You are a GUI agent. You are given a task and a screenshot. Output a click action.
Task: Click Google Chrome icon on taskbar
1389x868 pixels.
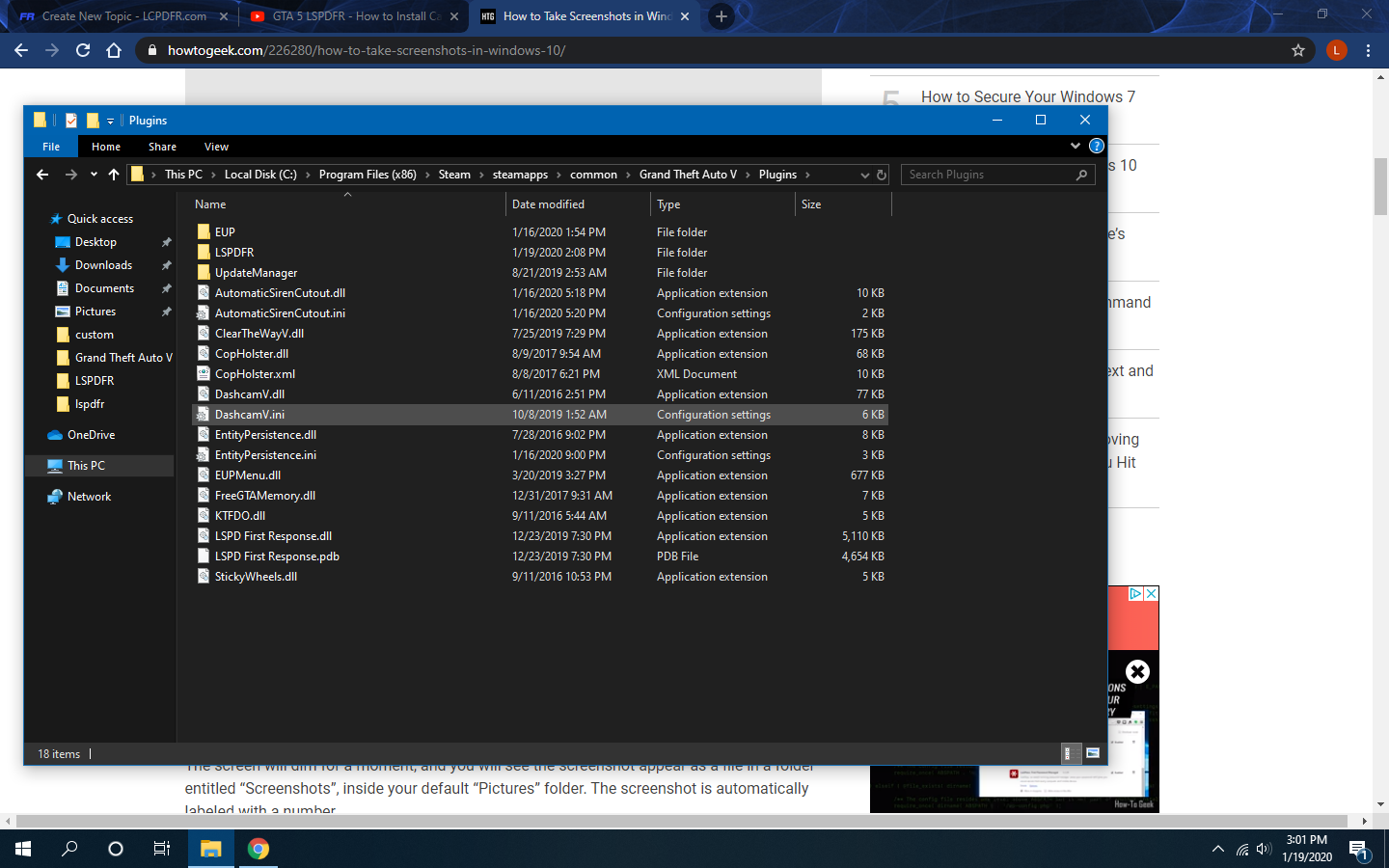click(258, 849)
